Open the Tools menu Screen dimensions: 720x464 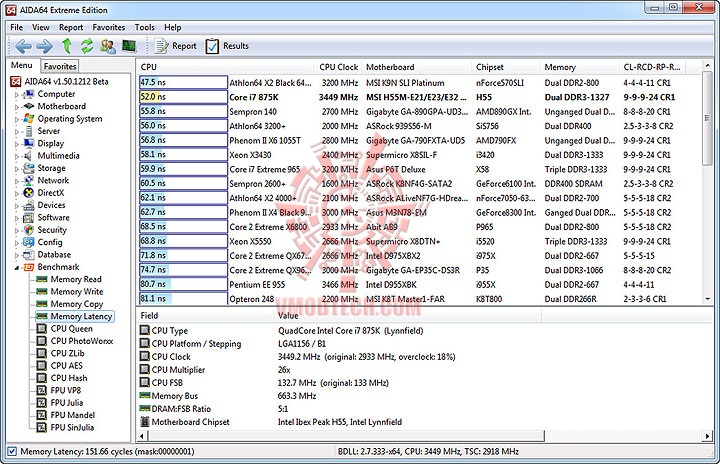coord(145,28)
